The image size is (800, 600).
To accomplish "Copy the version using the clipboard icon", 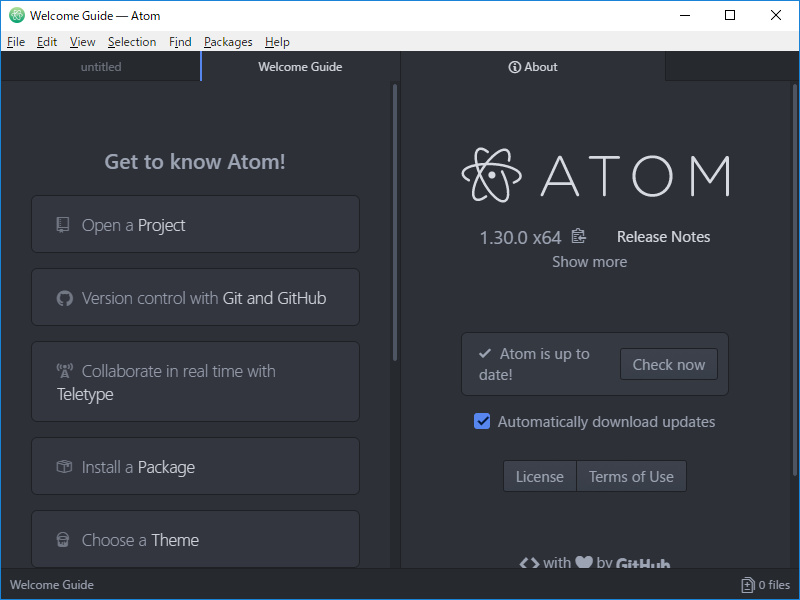I will point(577,236).
